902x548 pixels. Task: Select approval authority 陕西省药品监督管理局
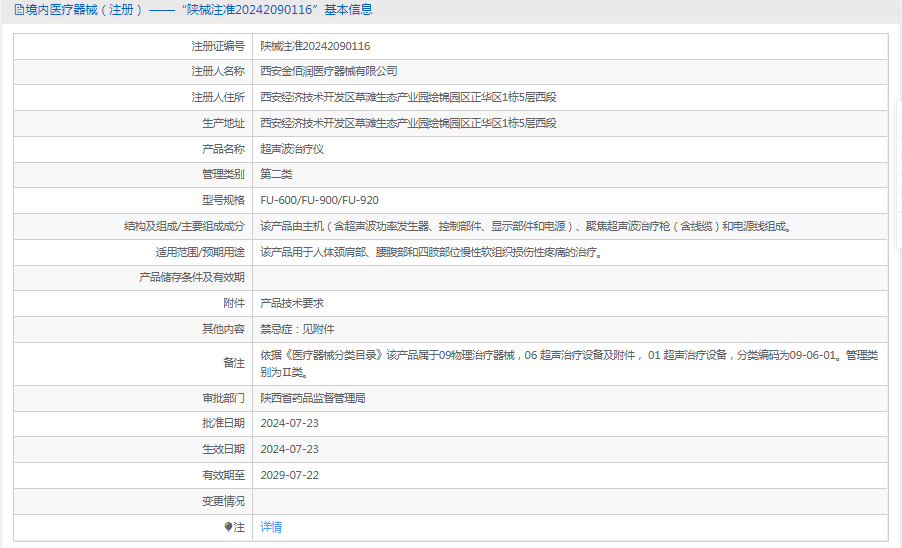(x=313, y=398)
